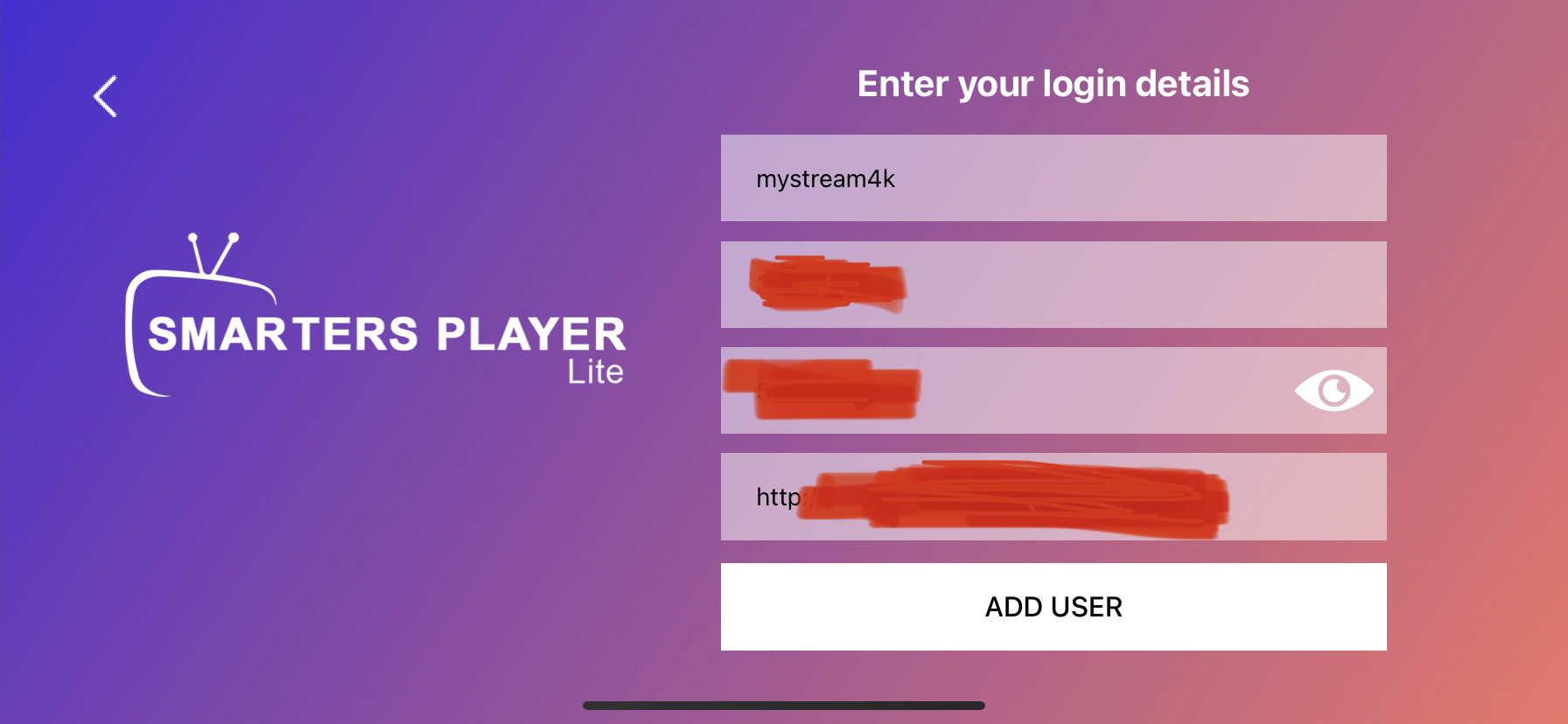Select the URL field starting with http
This screenshot has height=724, width=1568.
[x=1053, y=497]
